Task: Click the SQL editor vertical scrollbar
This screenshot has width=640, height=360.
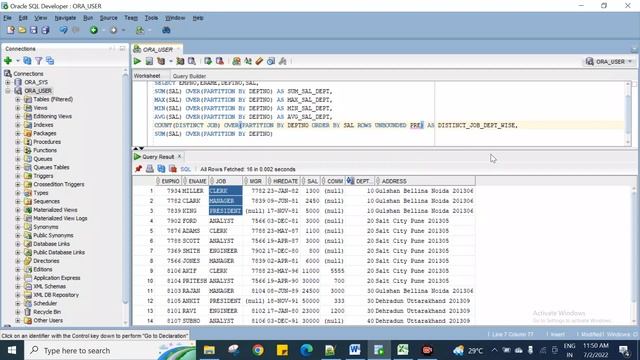Action: point(628,113)
